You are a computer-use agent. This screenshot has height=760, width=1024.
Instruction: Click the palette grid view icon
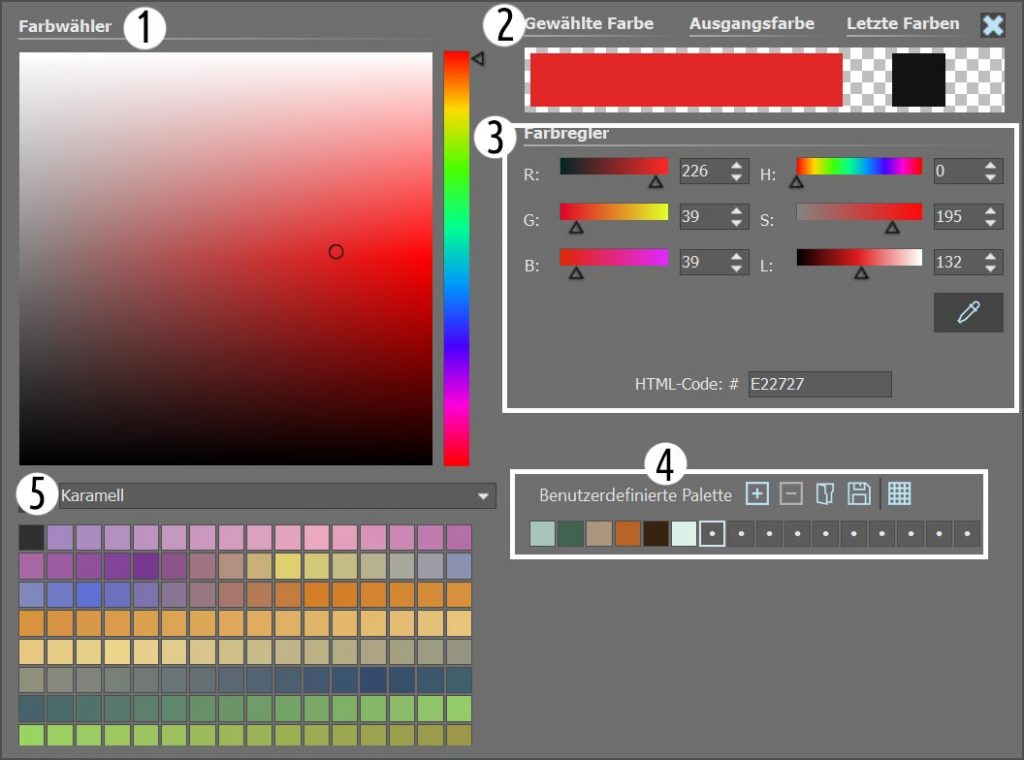(x=899, y=493)
